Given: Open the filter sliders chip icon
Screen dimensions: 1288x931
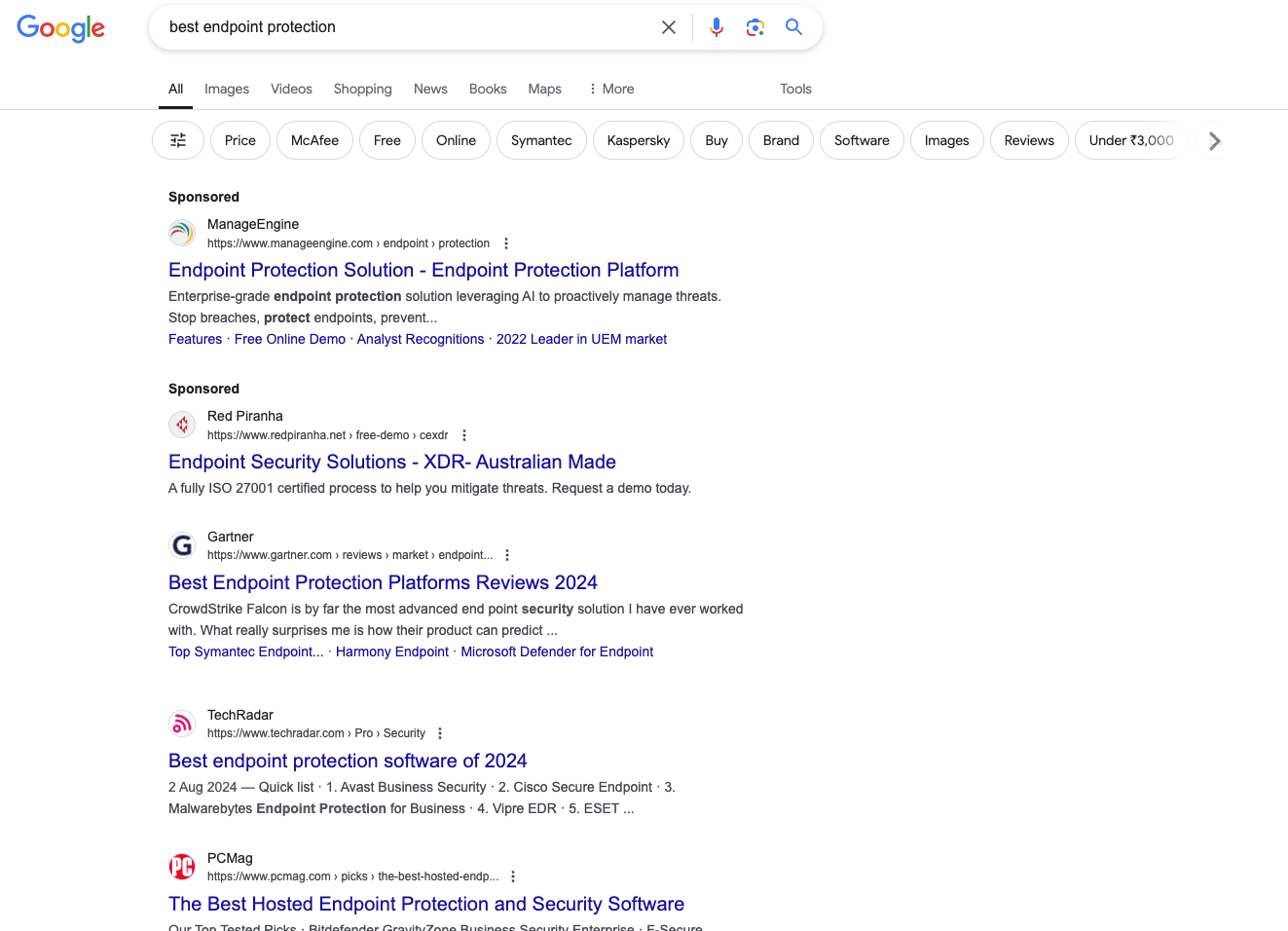Looking at the screenshot, I should click(x=178, y=140).
